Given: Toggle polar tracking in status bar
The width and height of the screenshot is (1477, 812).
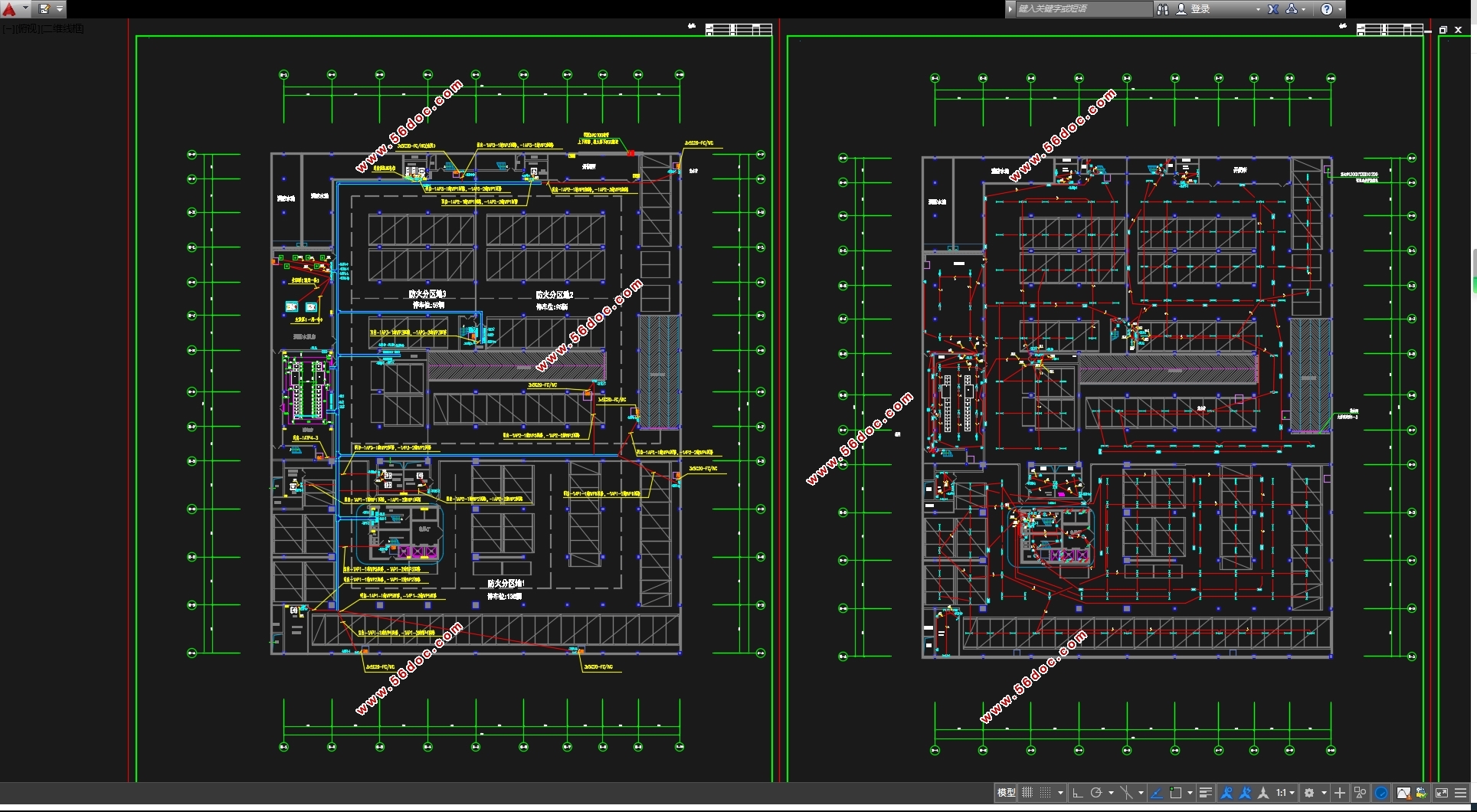Looking at the screenshot, I should 1096,793.
